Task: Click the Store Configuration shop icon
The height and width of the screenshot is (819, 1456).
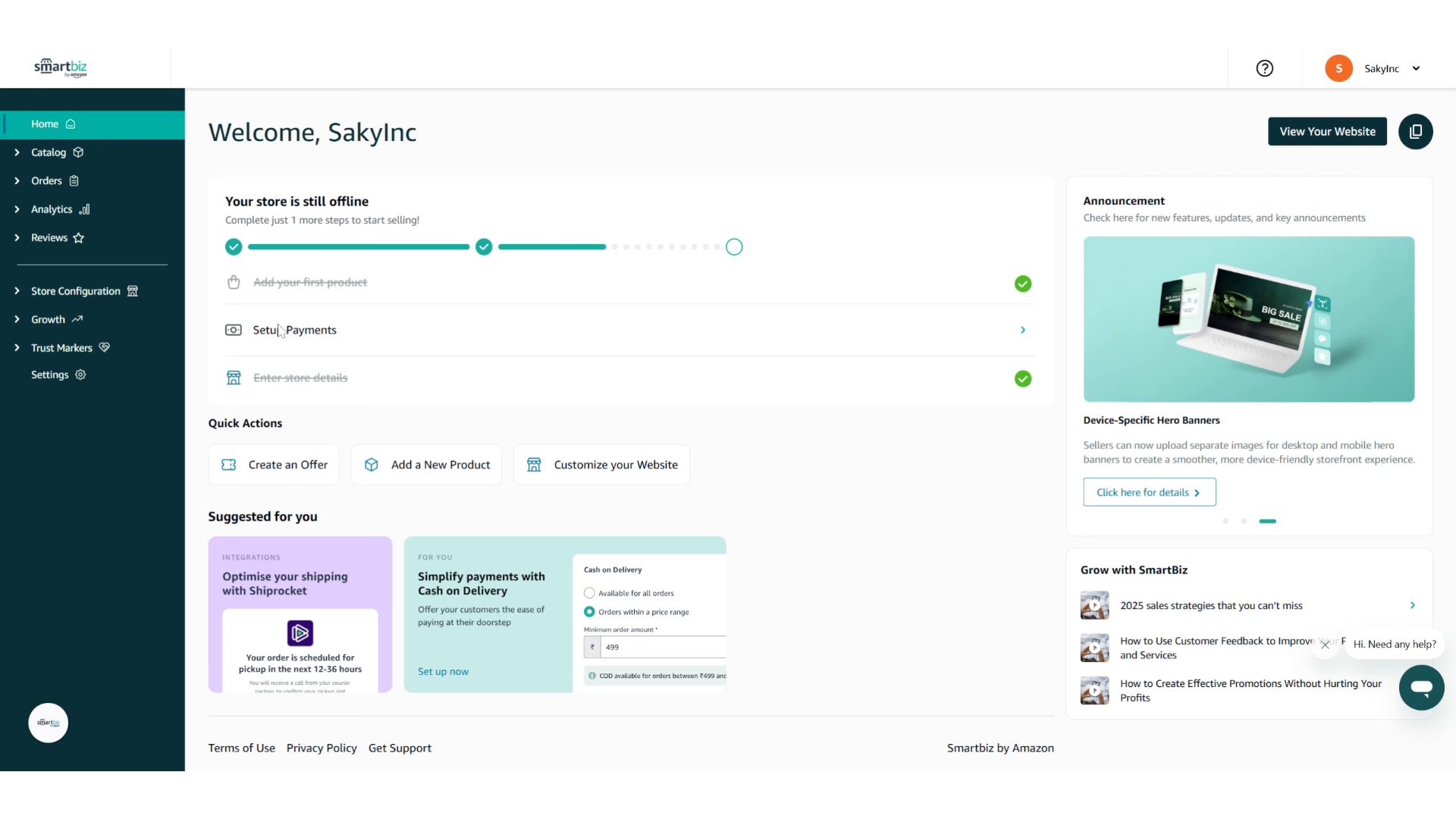Action: point(133,291)
